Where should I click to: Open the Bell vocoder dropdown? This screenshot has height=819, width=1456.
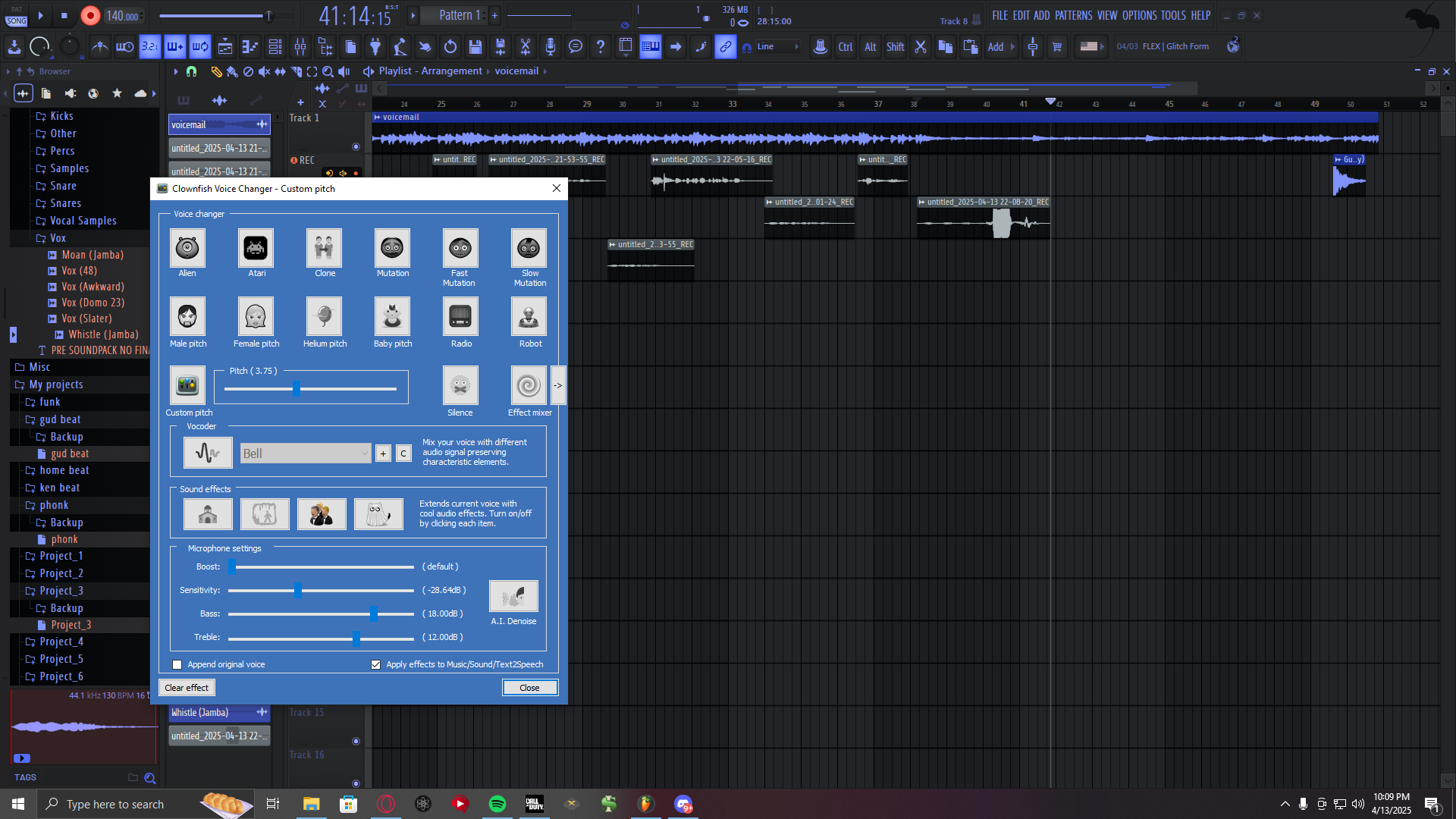pyautogui.click(x=306, y=453)
